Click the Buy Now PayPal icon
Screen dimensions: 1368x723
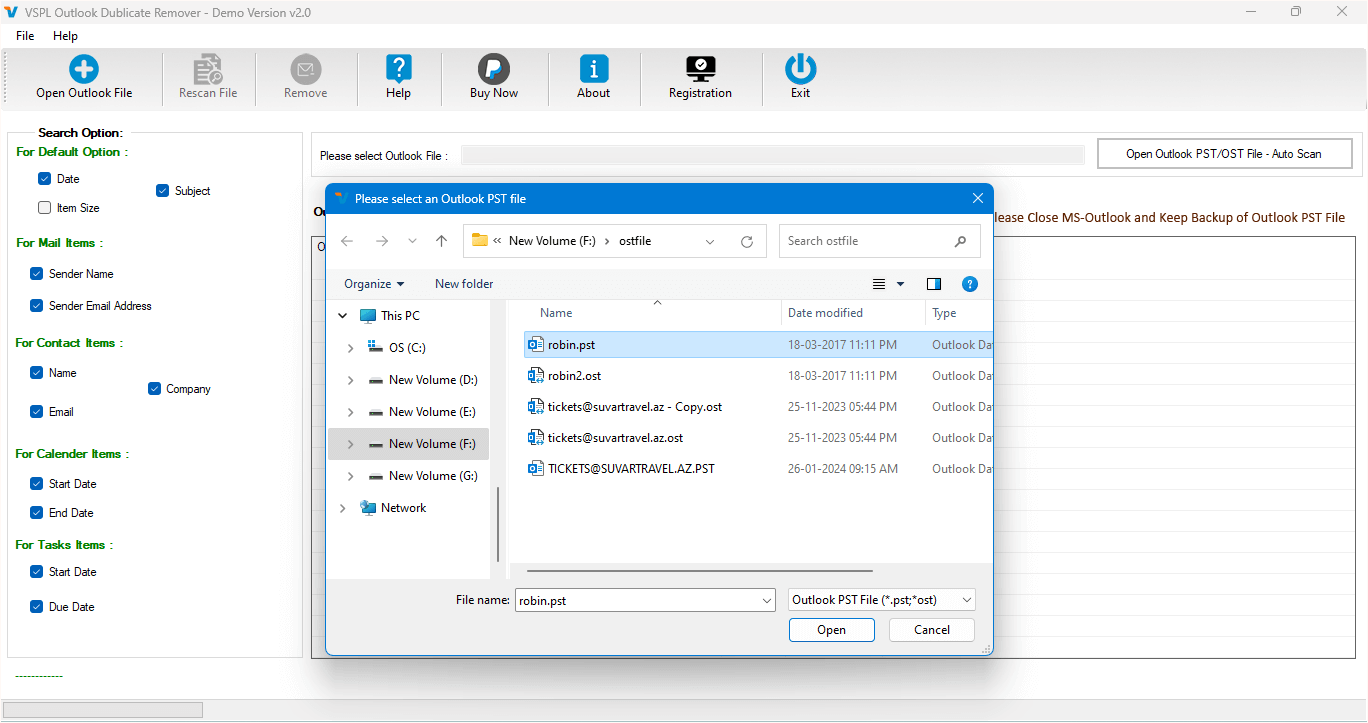click(494, 69)
